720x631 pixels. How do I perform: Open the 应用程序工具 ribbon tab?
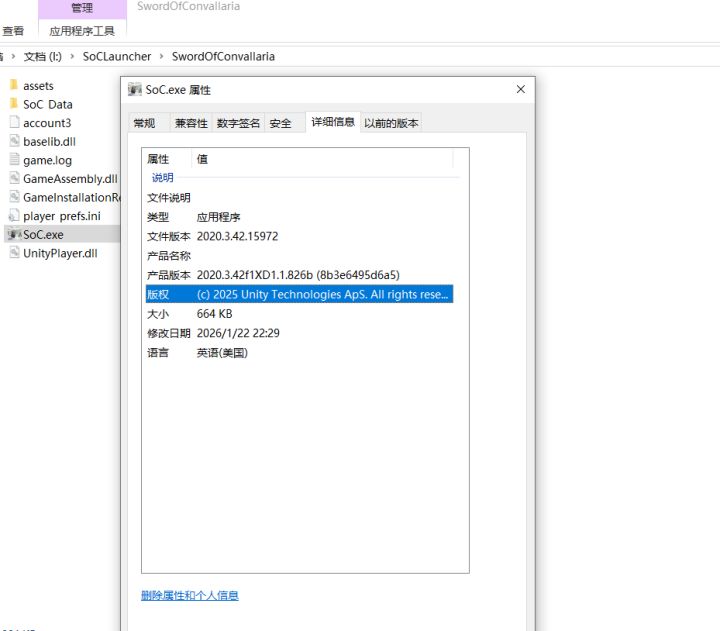82,31
